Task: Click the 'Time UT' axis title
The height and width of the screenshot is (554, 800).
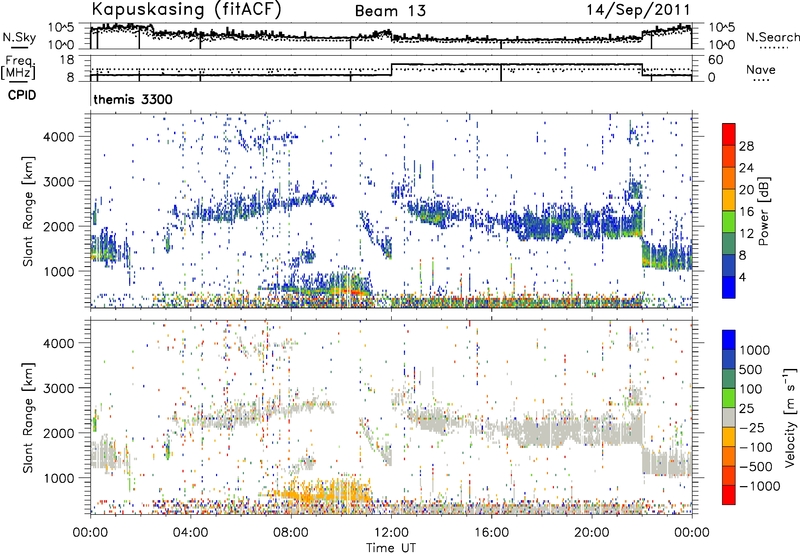Action: click(x=391, y=548)
